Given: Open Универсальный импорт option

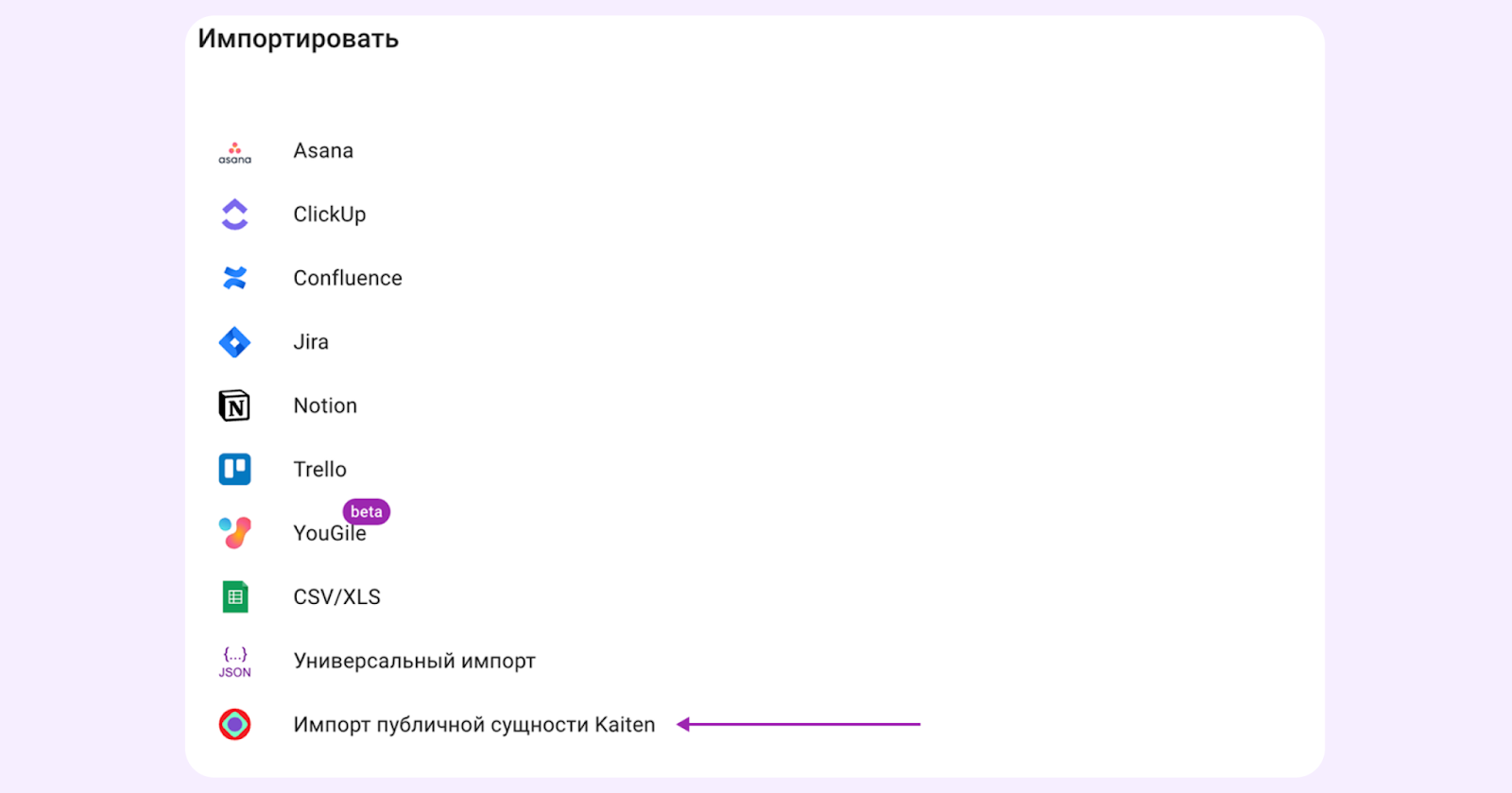Looking at the screenshot, I should pos(414,661).
